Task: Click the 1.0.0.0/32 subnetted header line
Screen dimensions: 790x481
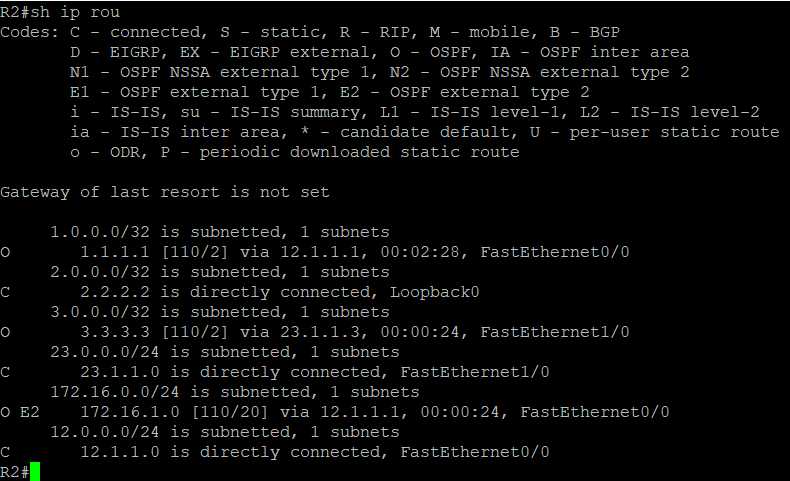Action: 220,232
